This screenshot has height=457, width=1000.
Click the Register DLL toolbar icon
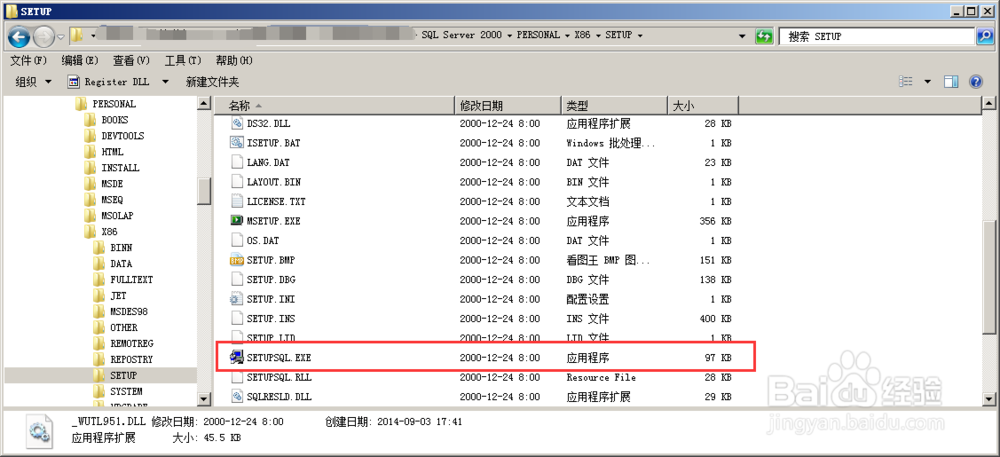point(73,82)
